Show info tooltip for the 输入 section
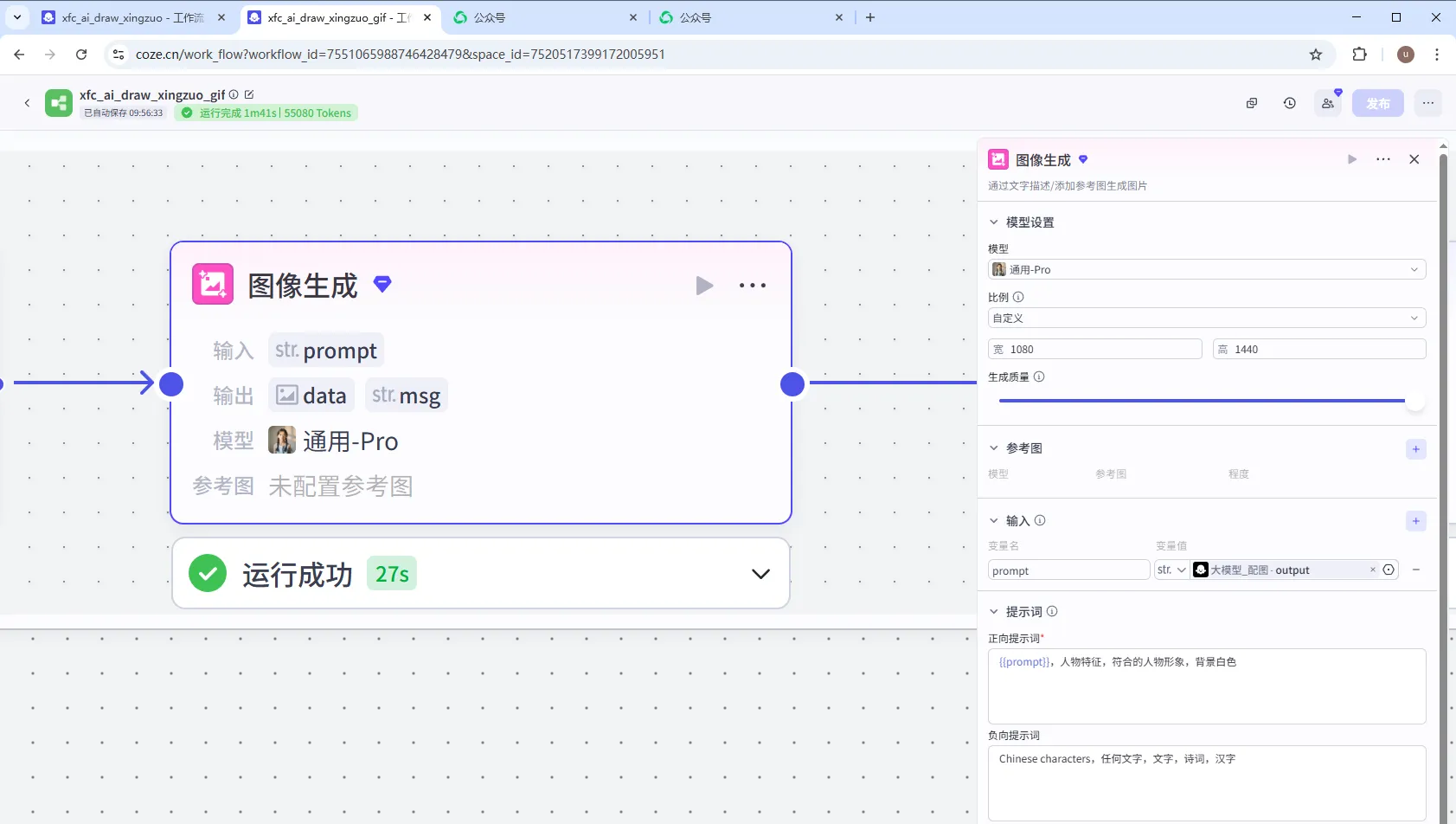The height and width of the screenshot is (824, 1456). pyautogui.click(x=1040, y=520)
